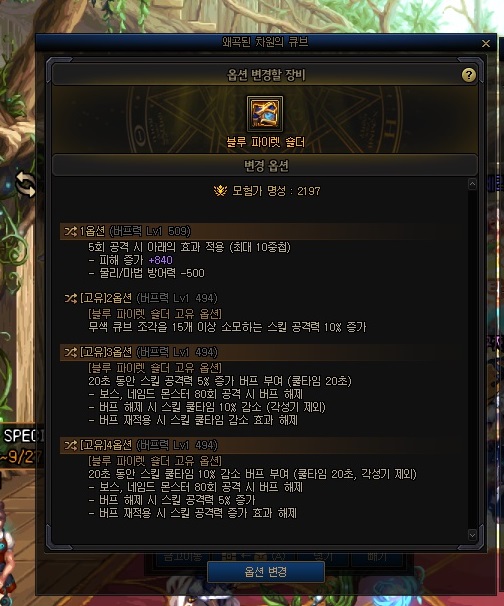Click the scrollbar up arrow
Image resolution: width=504 pixels, height=606 pixels.
[472, 184]
